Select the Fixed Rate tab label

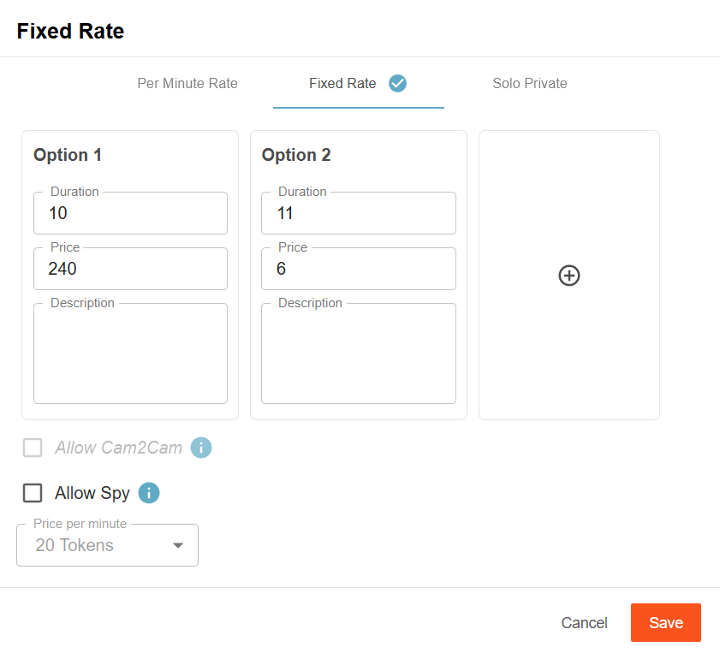pyautogui.click(x=342, y=83)
